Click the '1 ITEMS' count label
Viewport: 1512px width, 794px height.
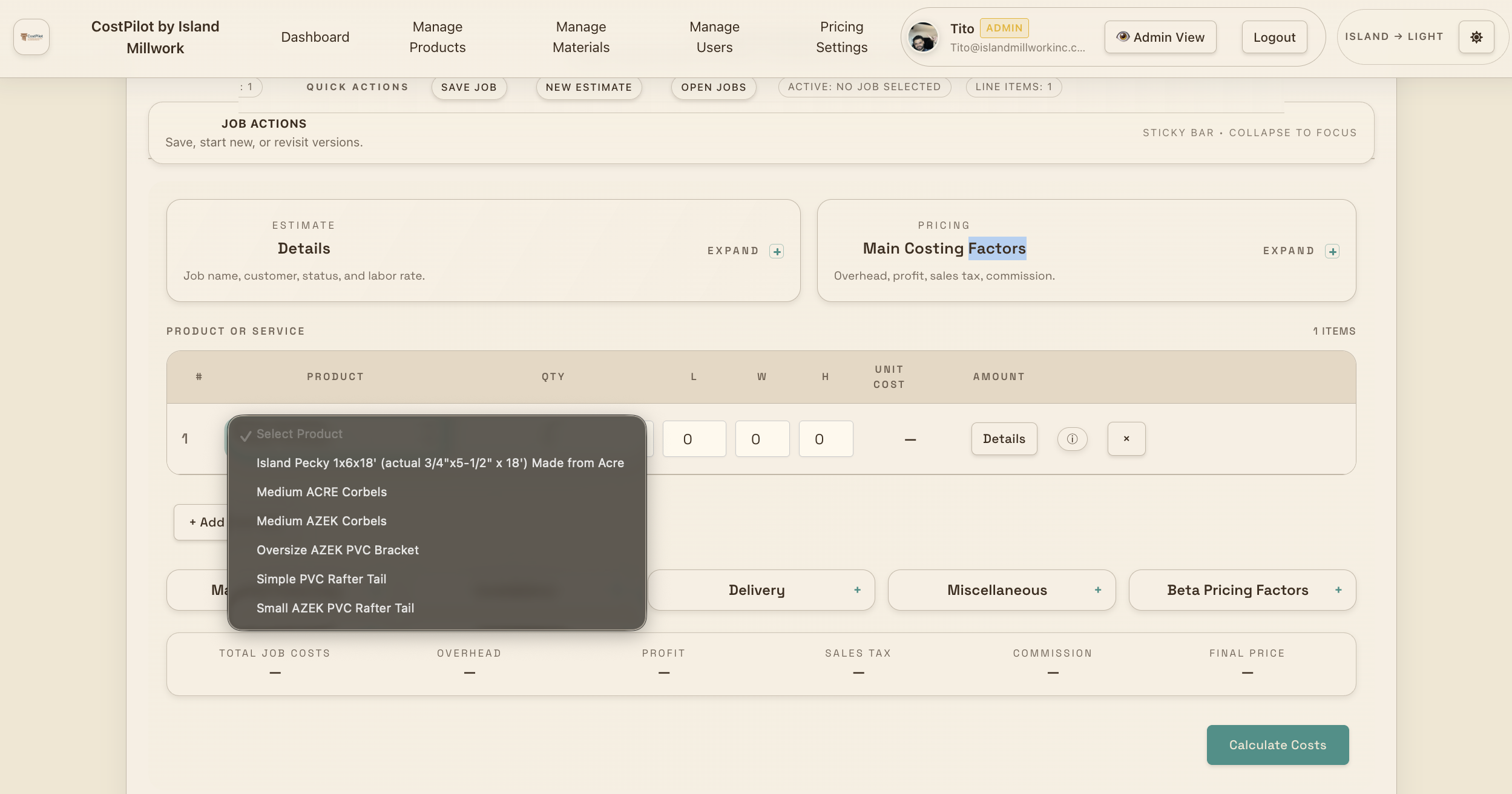[1334, 331]
